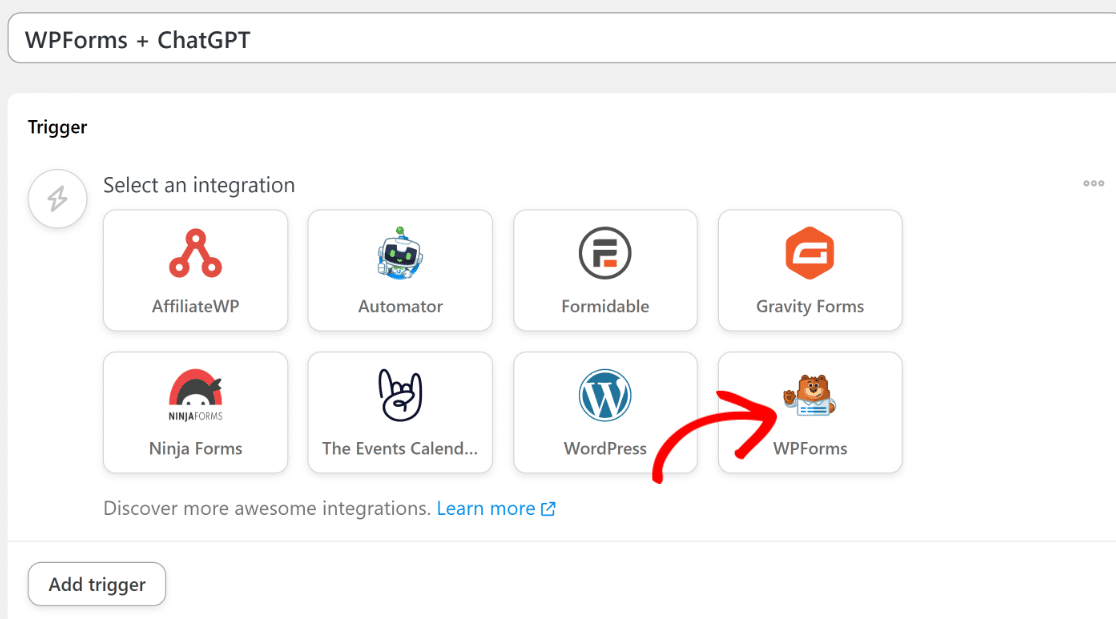Pick the WordPress integration card
Viewport: 1116px width, 619px height.
coord(605,413)
